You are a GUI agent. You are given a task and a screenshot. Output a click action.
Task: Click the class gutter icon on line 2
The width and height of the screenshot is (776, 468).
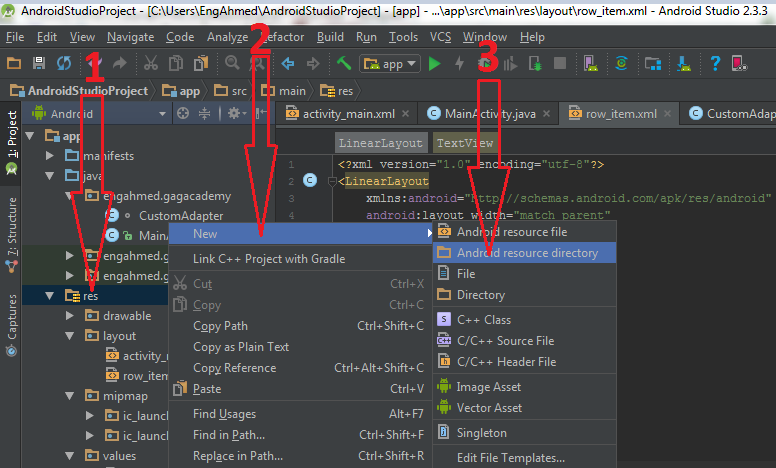[310, 181]
